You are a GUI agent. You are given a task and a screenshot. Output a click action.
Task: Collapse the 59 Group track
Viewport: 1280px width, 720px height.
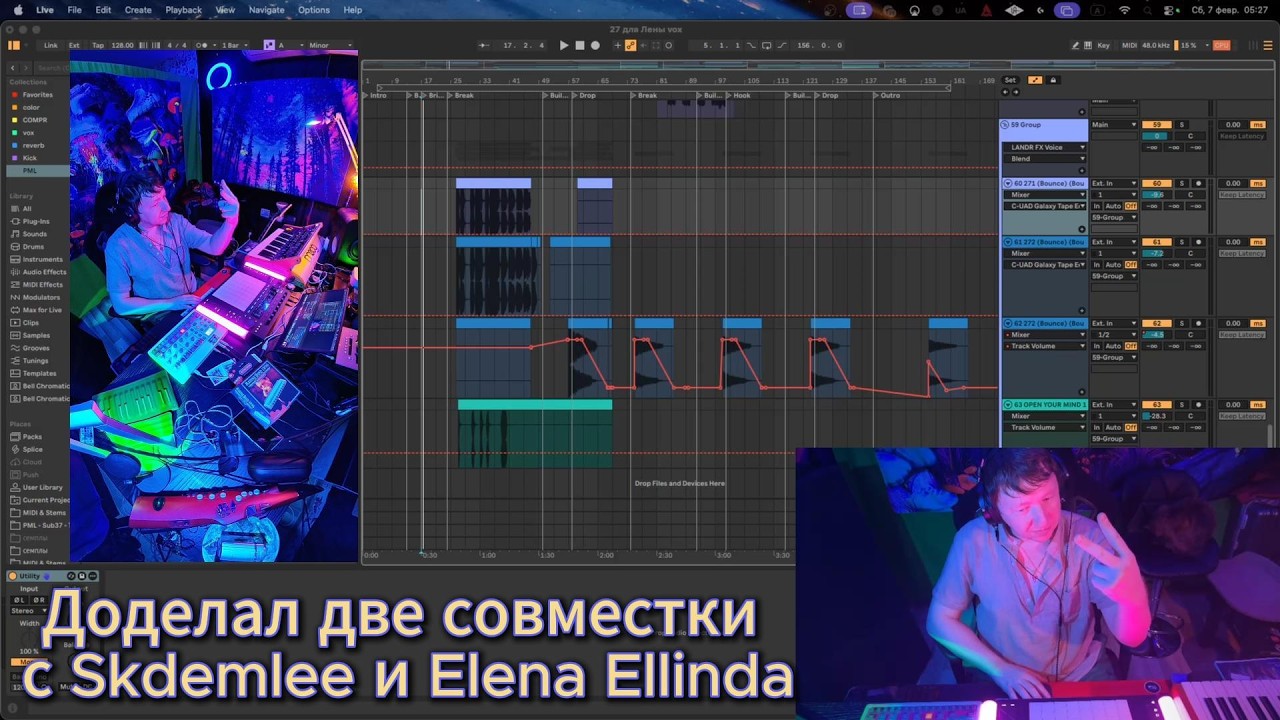point(1005,125)
